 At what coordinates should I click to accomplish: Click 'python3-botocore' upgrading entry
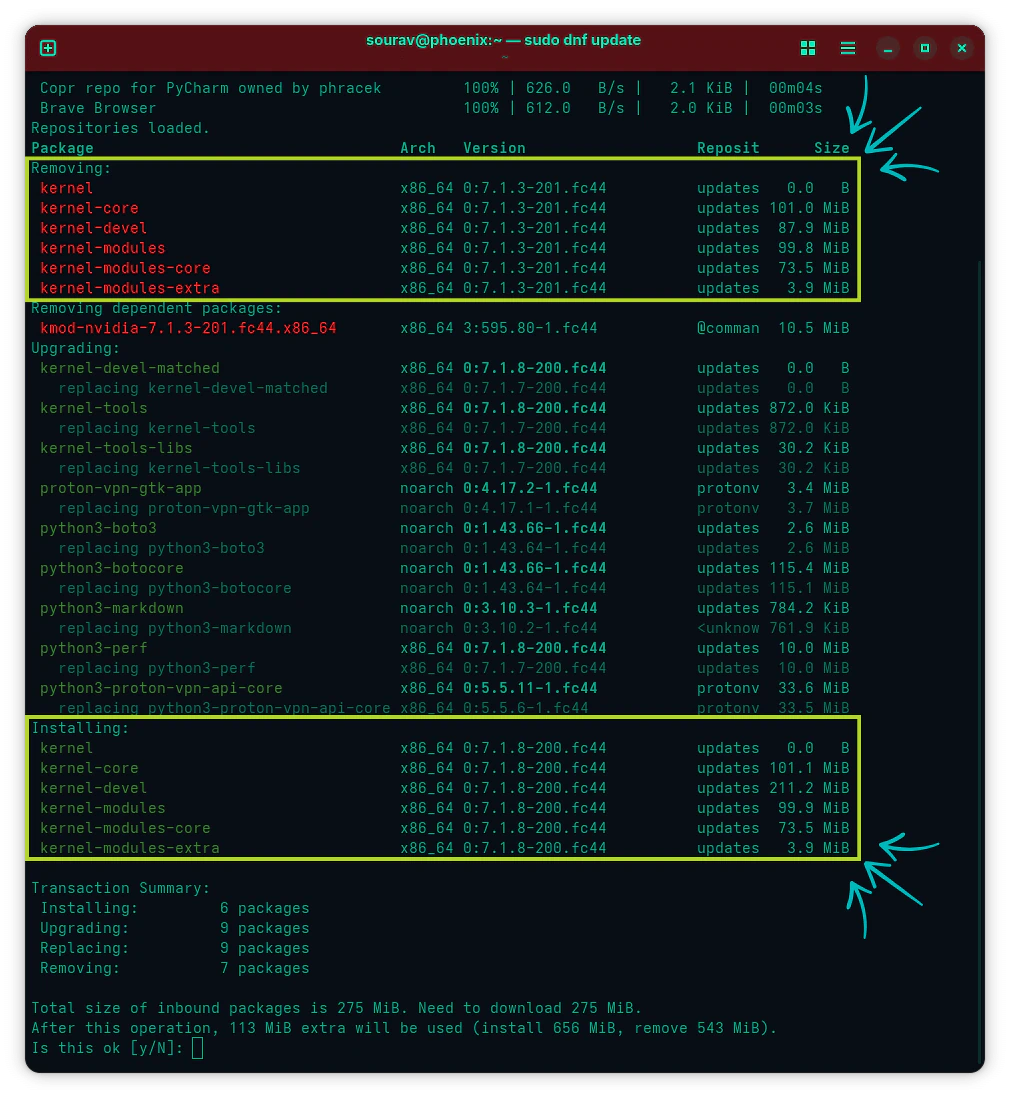pos(111,568)
